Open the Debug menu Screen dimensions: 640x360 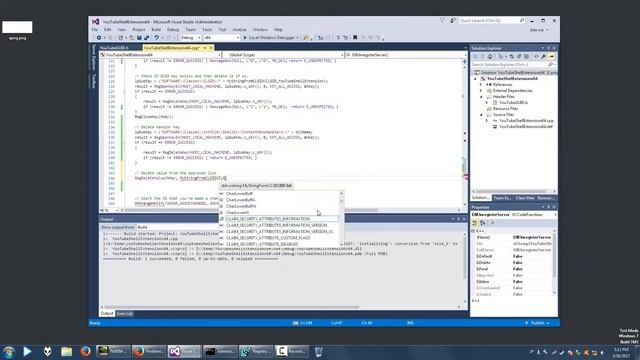tap(173, 29)
